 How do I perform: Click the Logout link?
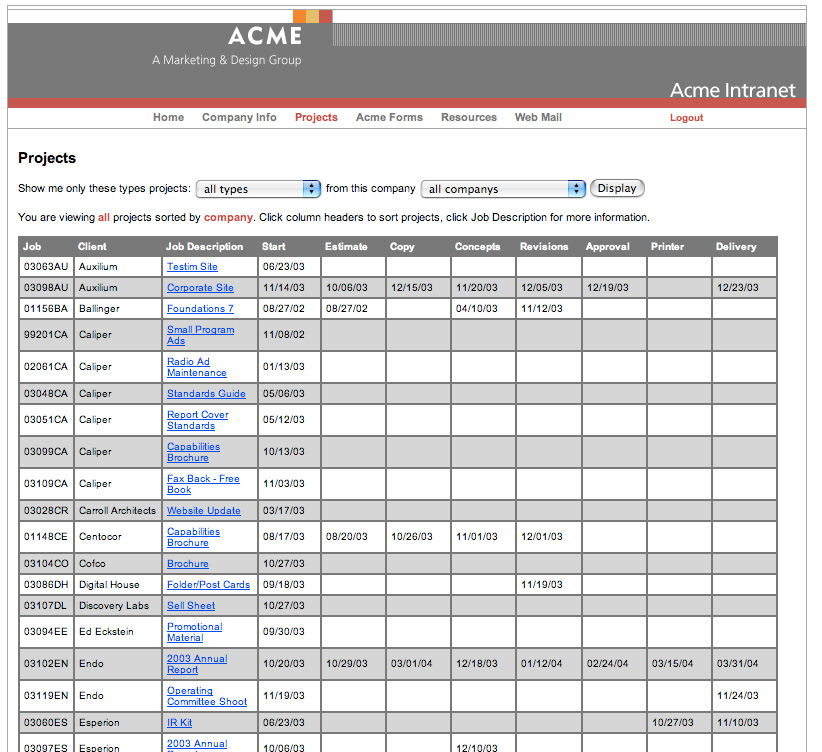pos(686,118)
